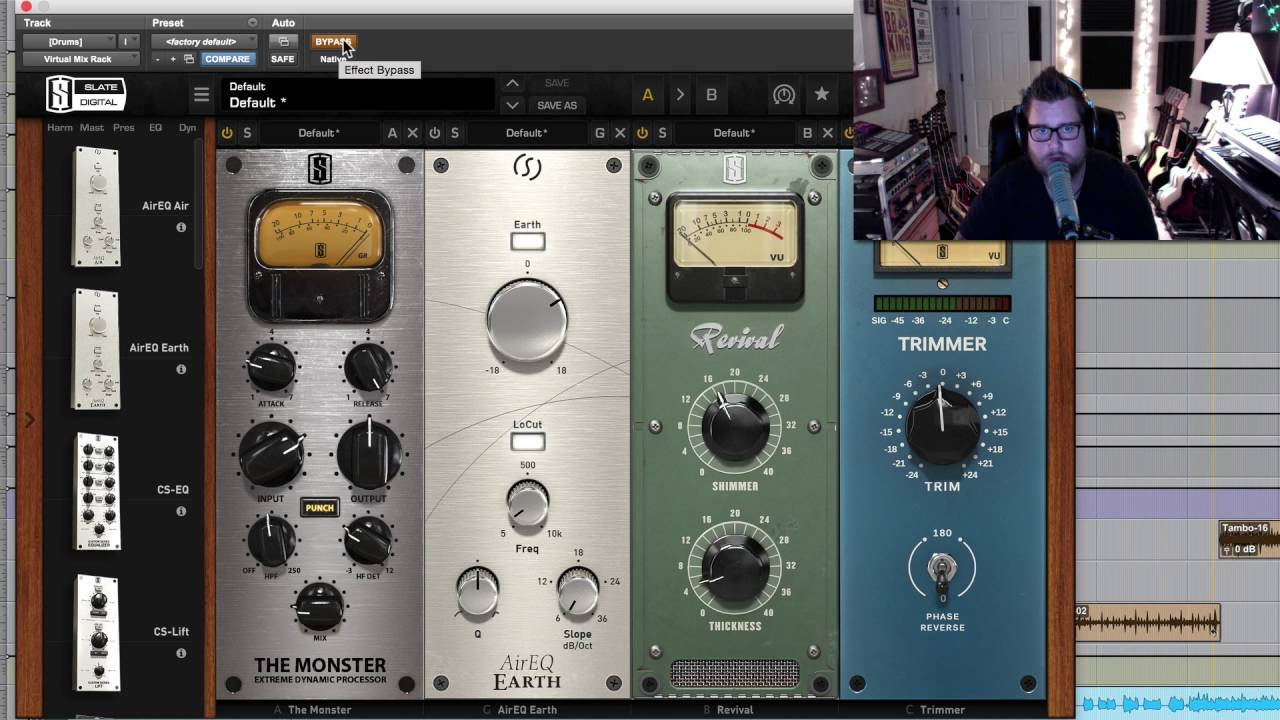Open the power/standby circular icon
This screenshot has width=1280, height=720.
click(x=784, y=95)
